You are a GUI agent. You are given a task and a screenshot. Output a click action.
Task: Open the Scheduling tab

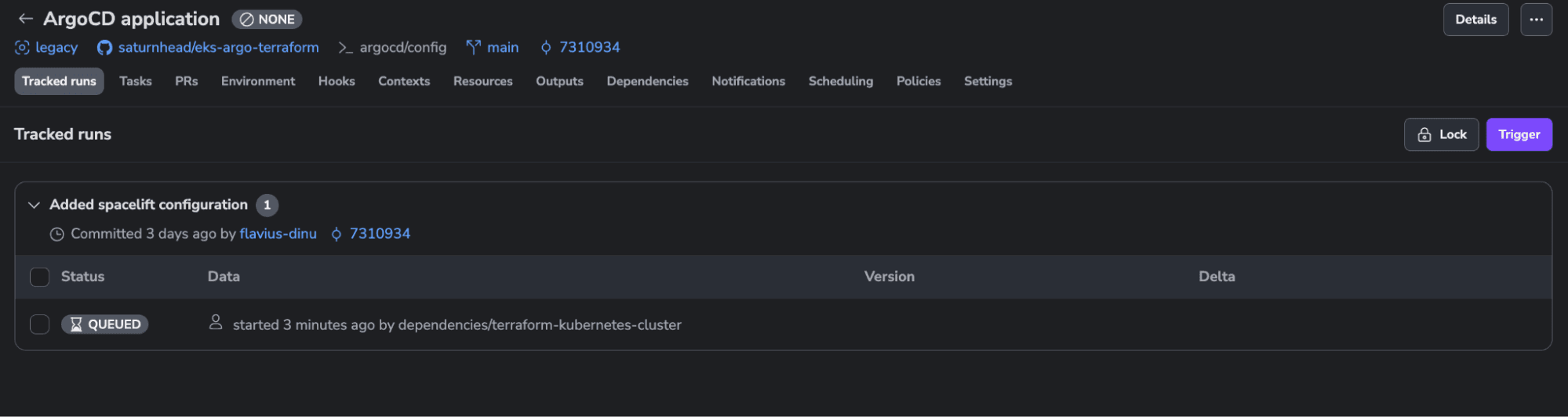point(841,81)
